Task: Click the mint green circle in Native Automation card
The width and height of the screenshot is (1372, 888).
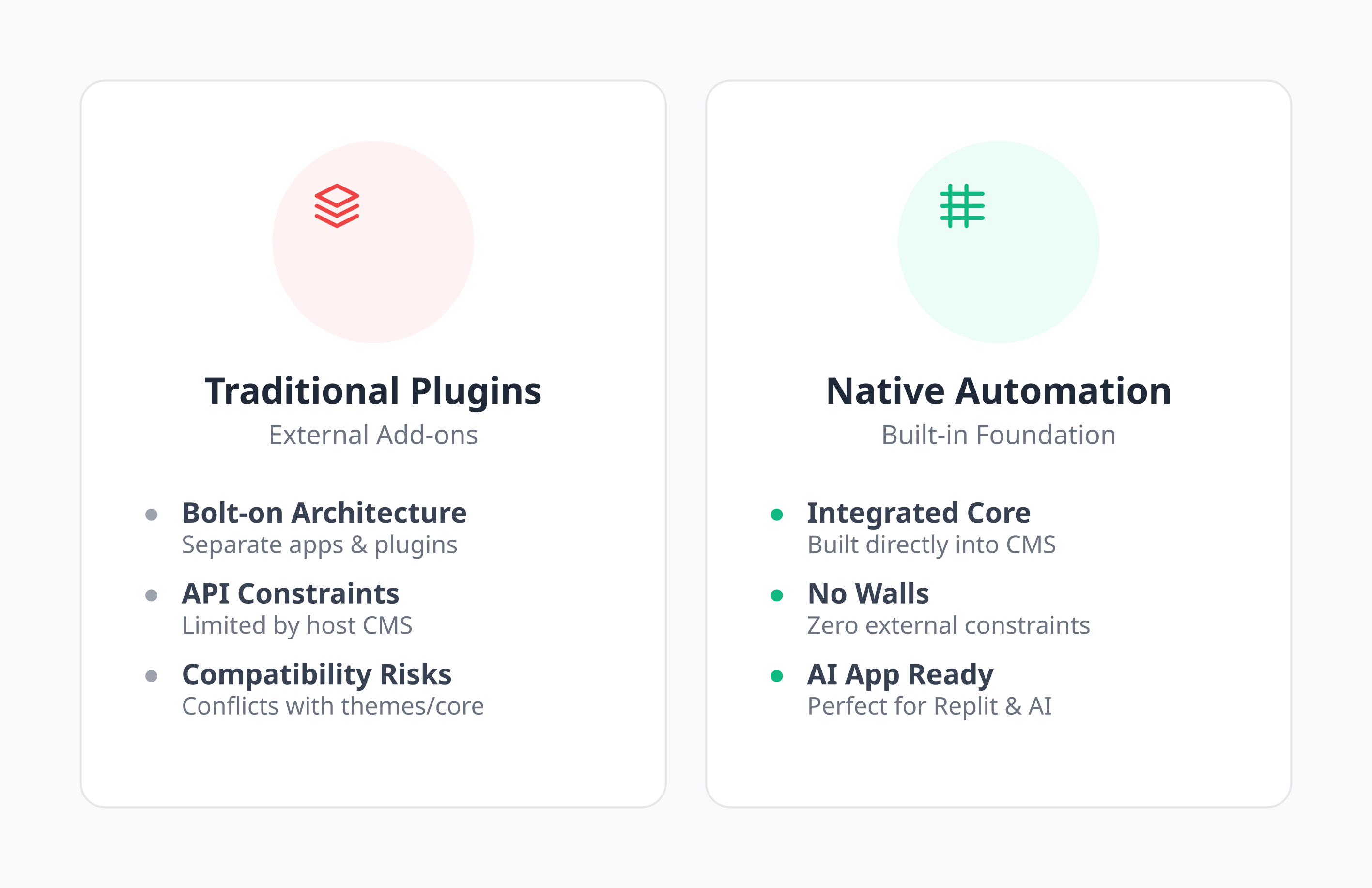Action: pos(999,242)
